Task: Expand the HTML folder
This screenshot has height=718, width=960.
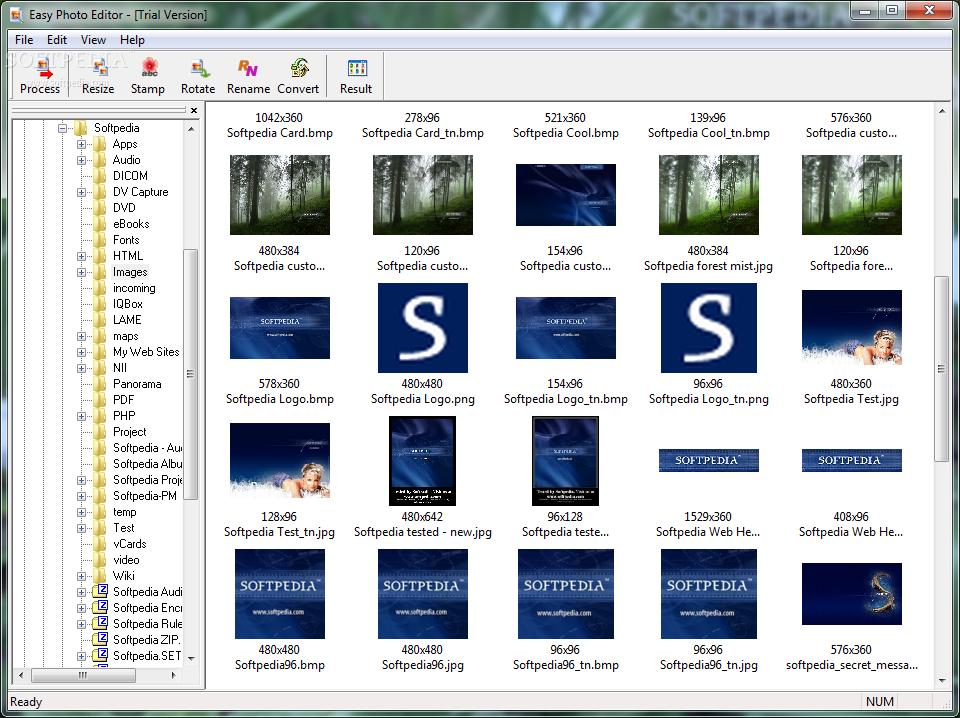Action: point(81,256)
